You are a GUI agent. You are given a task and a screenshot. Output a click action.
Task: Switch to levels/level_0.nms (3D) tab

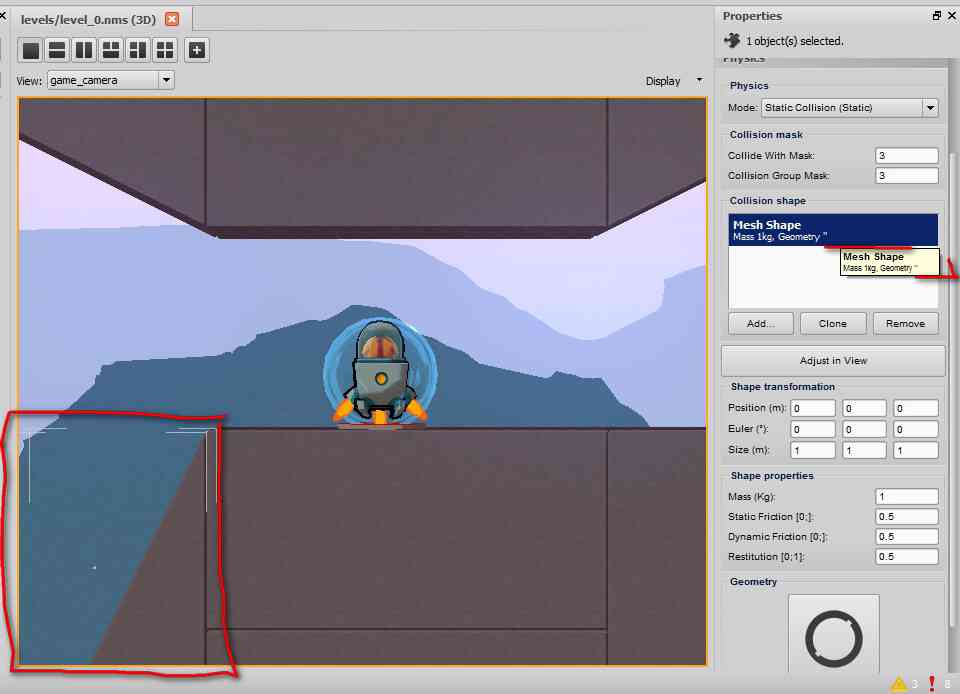pyautogui.click(x=88, y=20)
